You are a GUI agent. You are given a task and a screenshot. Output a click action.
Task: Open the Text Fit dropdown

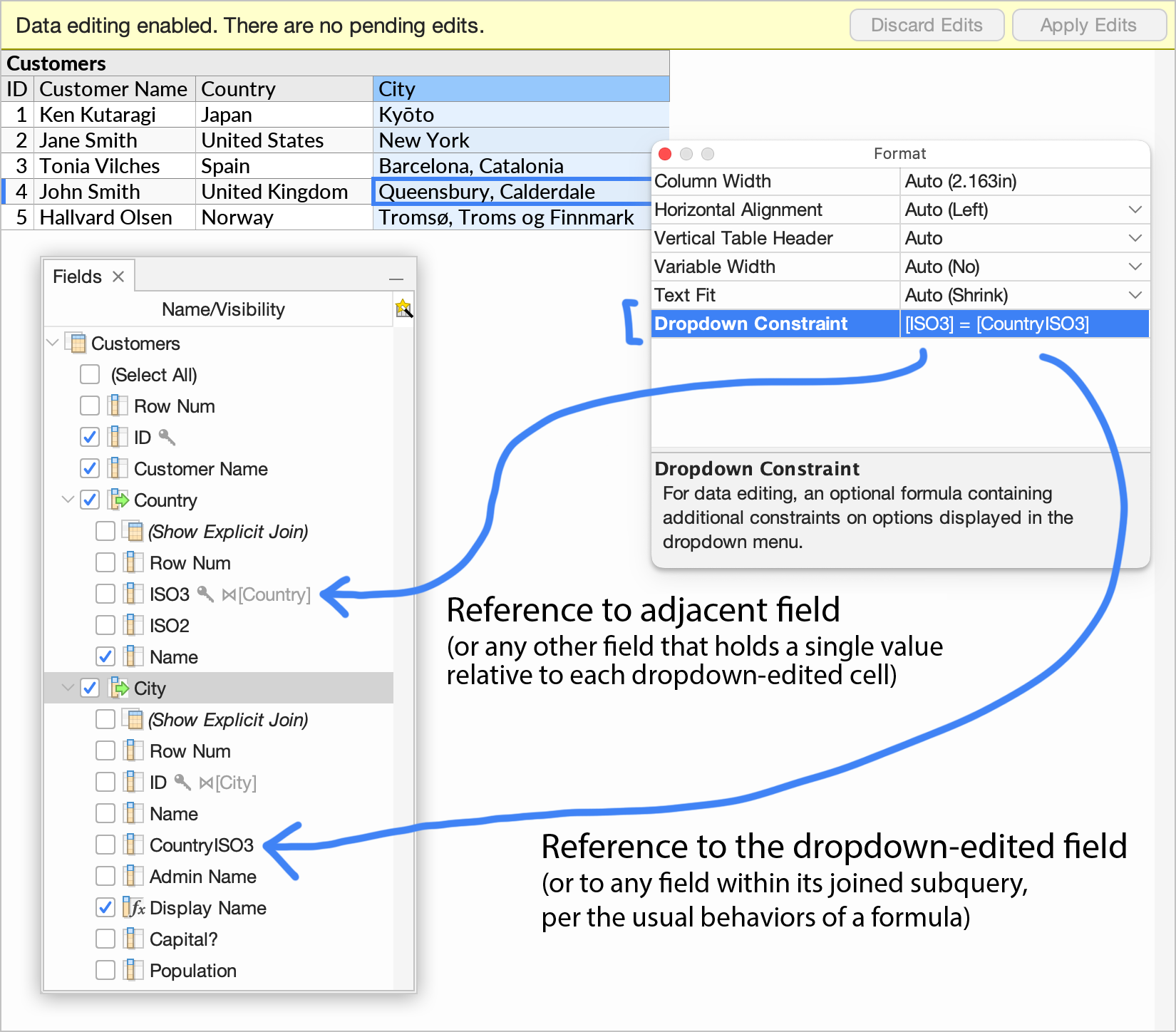click(x=1135, y=294)
